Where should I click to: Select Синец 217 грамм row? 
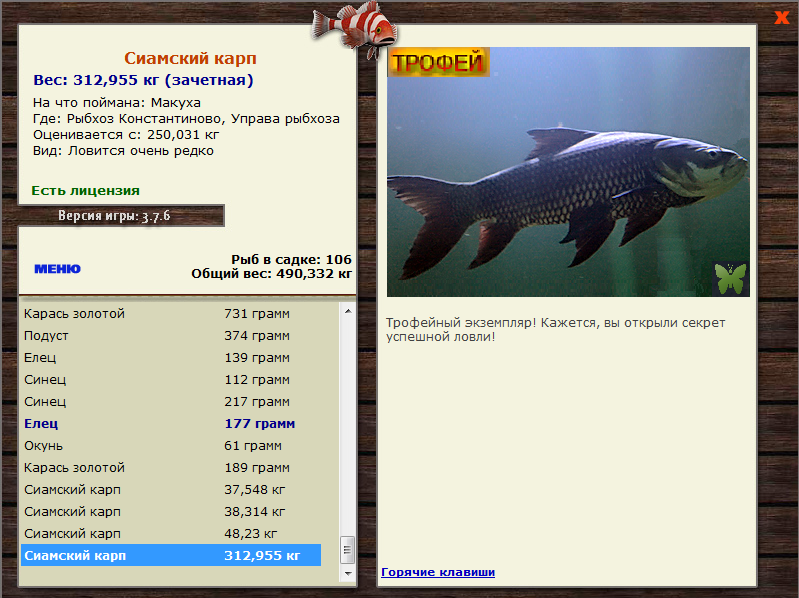pos(171,401)
